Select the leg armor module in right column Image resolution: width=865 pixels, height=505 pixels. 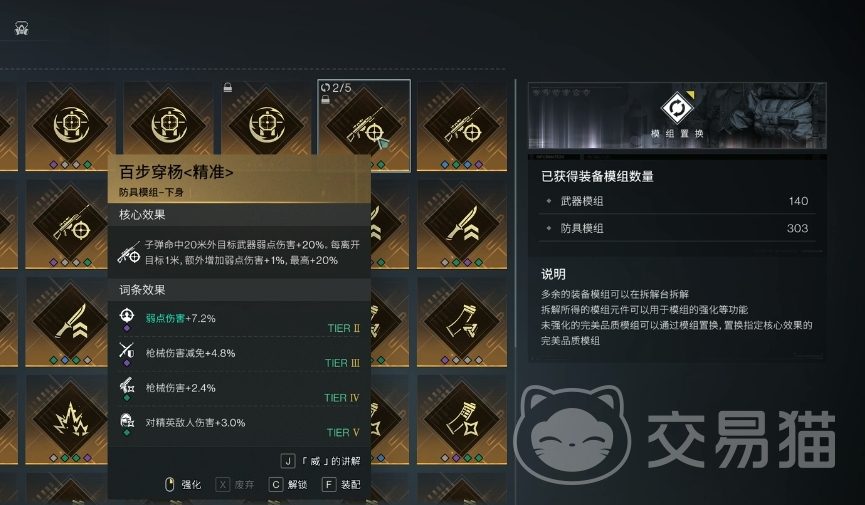(462, 322)
